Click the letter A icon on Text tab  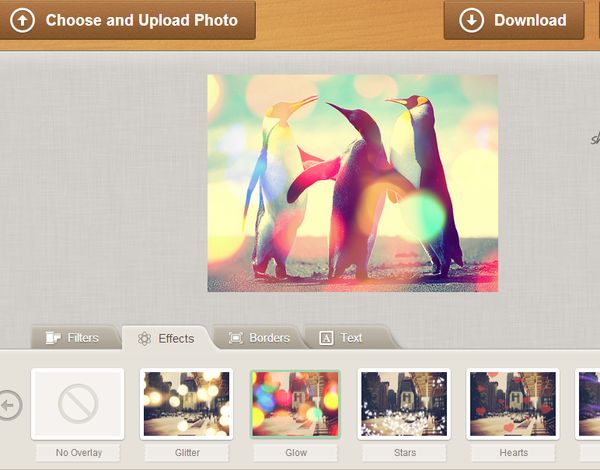coord(326,338)
